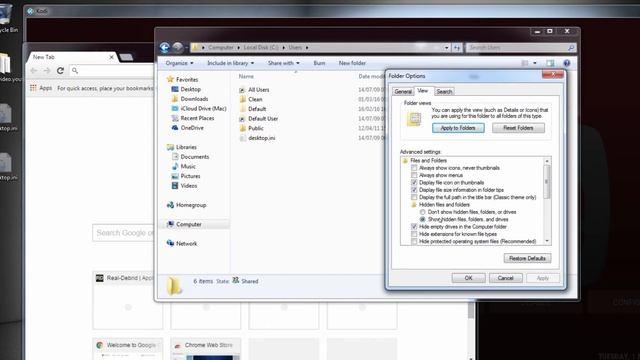
Task: Select the Downloads folder icon in Favorites
Action: (175, 99)
